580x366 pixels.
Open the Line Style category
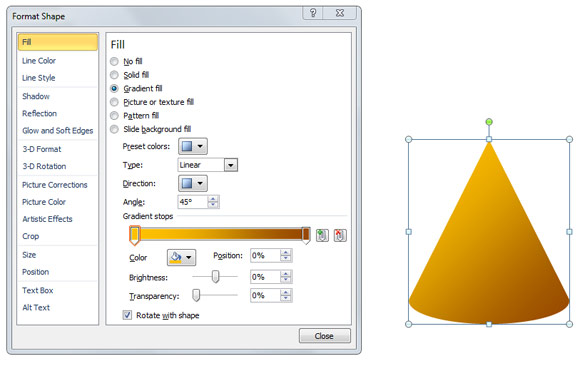pos(38,78)
